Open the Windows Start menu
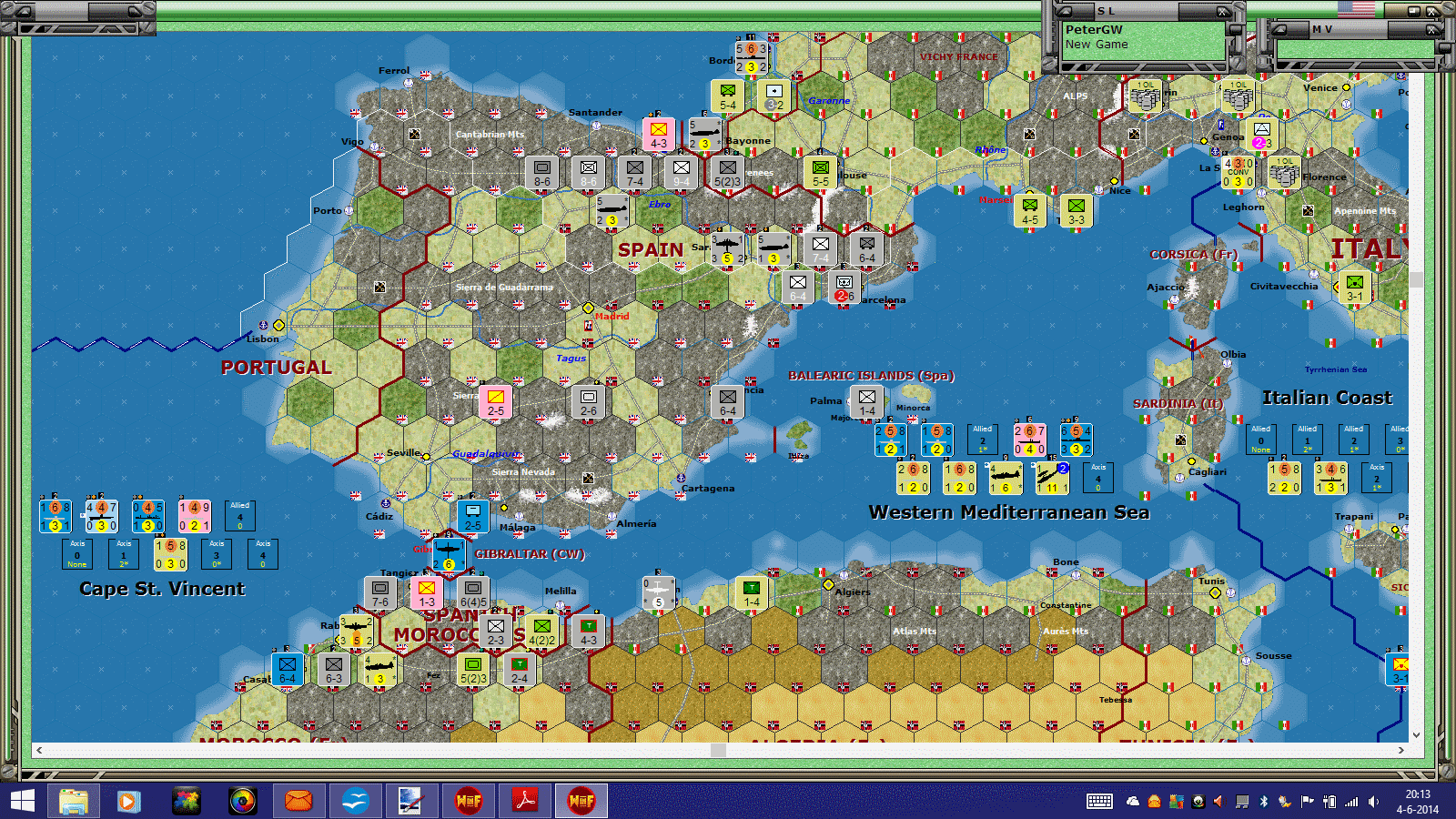This screenshot has width=1456, height=819. coord(22,801)
